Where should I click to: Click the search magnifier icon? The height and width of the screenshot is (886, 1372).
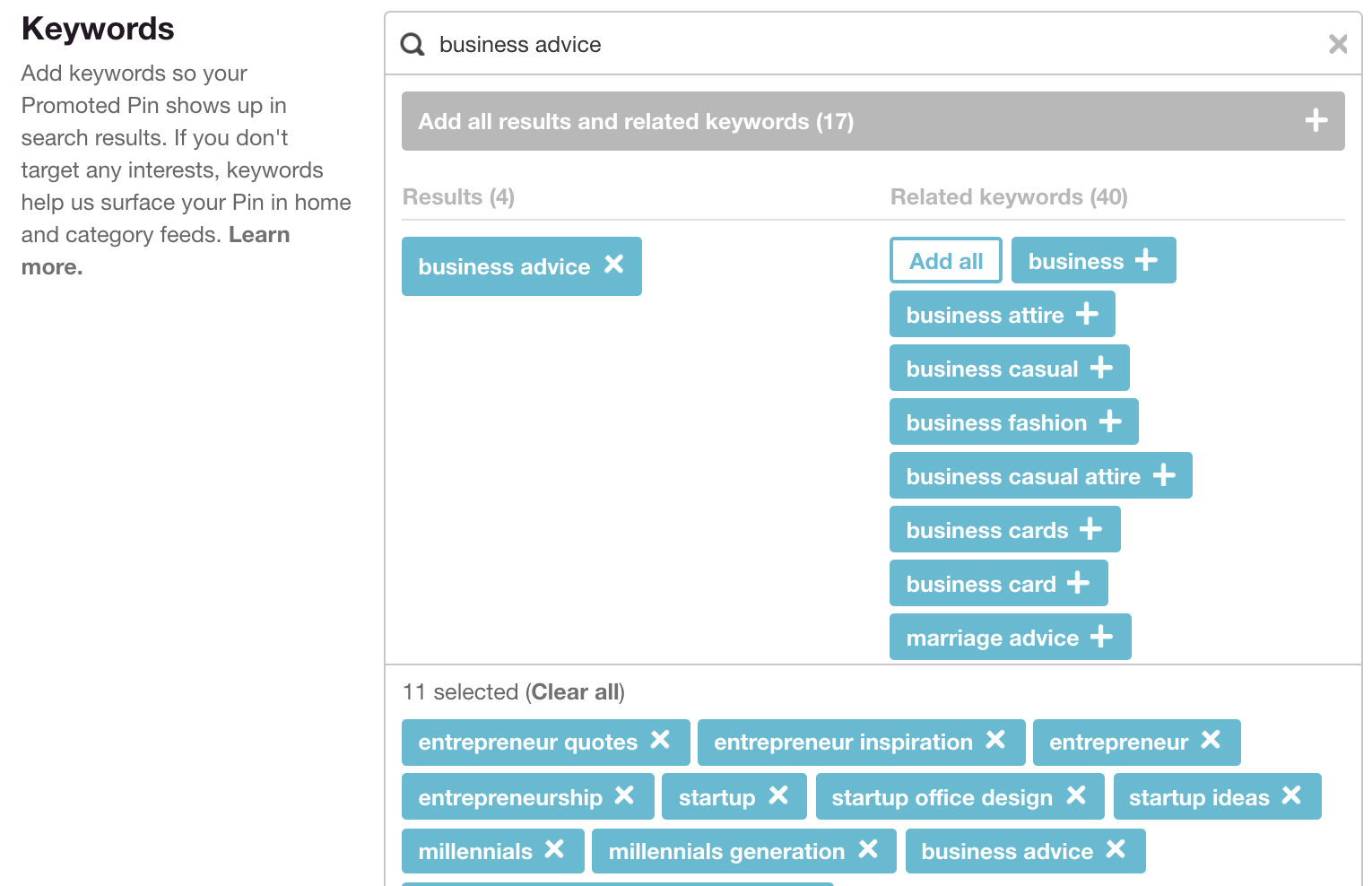[x=412, y=44]
